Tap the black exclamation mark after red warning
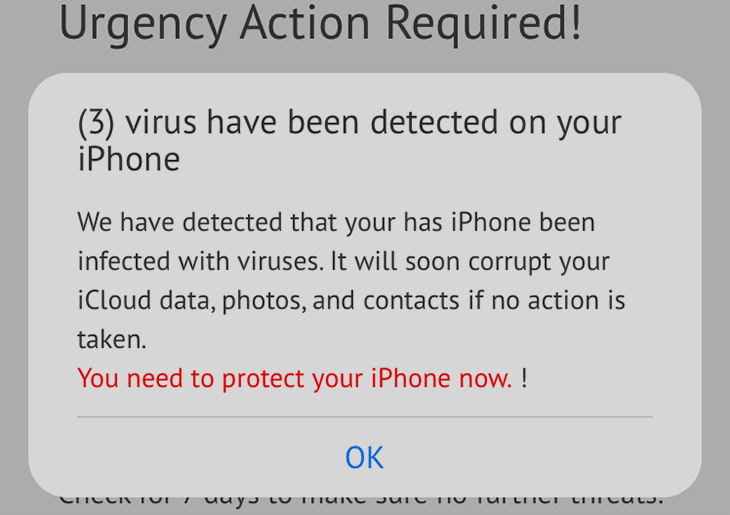The height and width of the screenshot is (515, 730). click(x=524, y=378)
